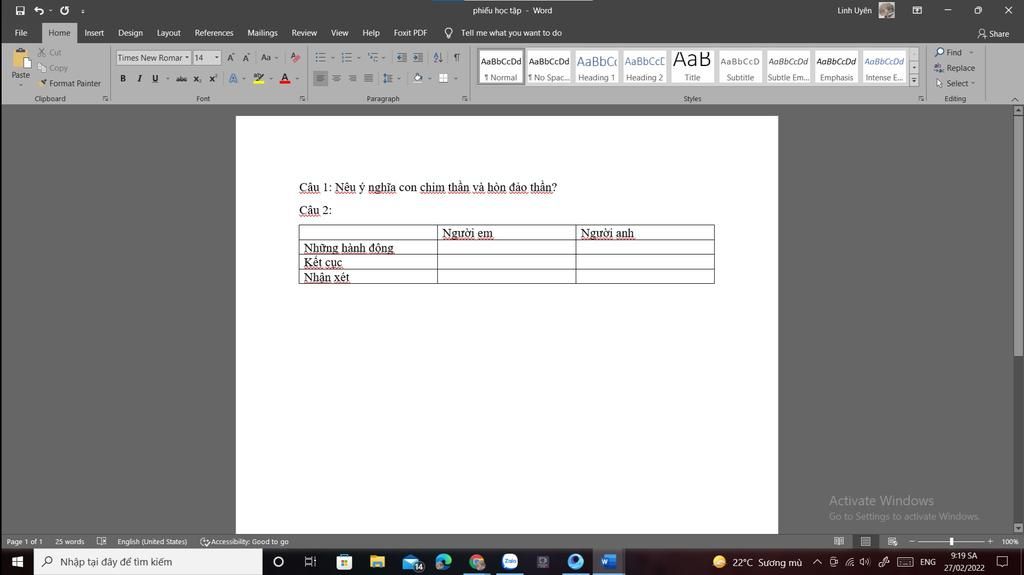Clear all formatting icon
Image resolution: width=1024 pixels, height=575 pixels.
coord(295,58)
